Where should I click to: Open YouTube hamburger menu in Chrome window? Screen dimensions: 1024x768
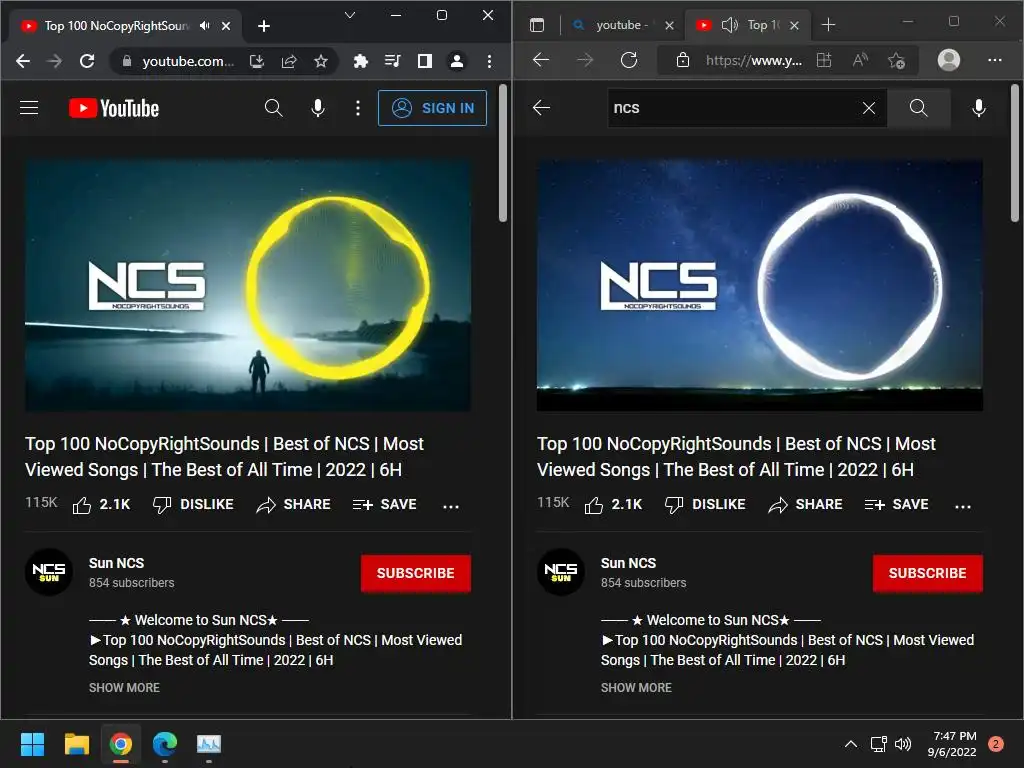[x=29, y=108]
